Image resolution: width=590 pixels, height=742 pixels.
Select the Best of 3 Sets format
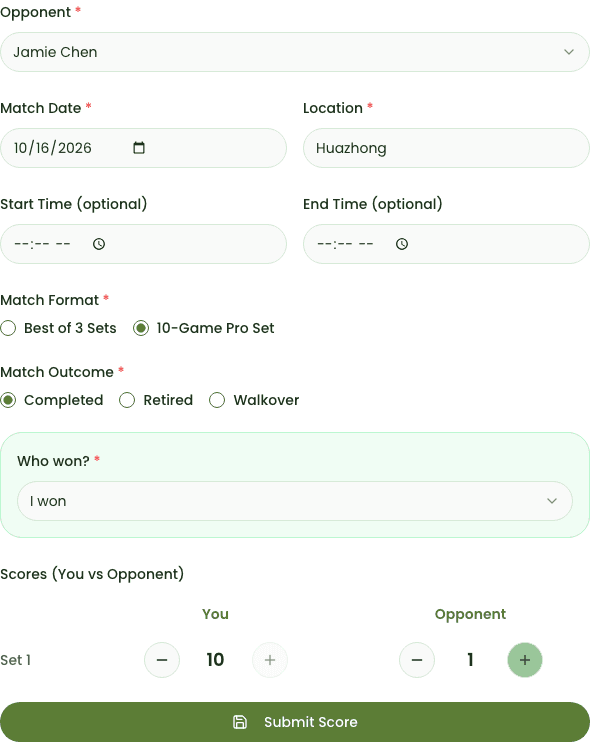tap(8, 328)
